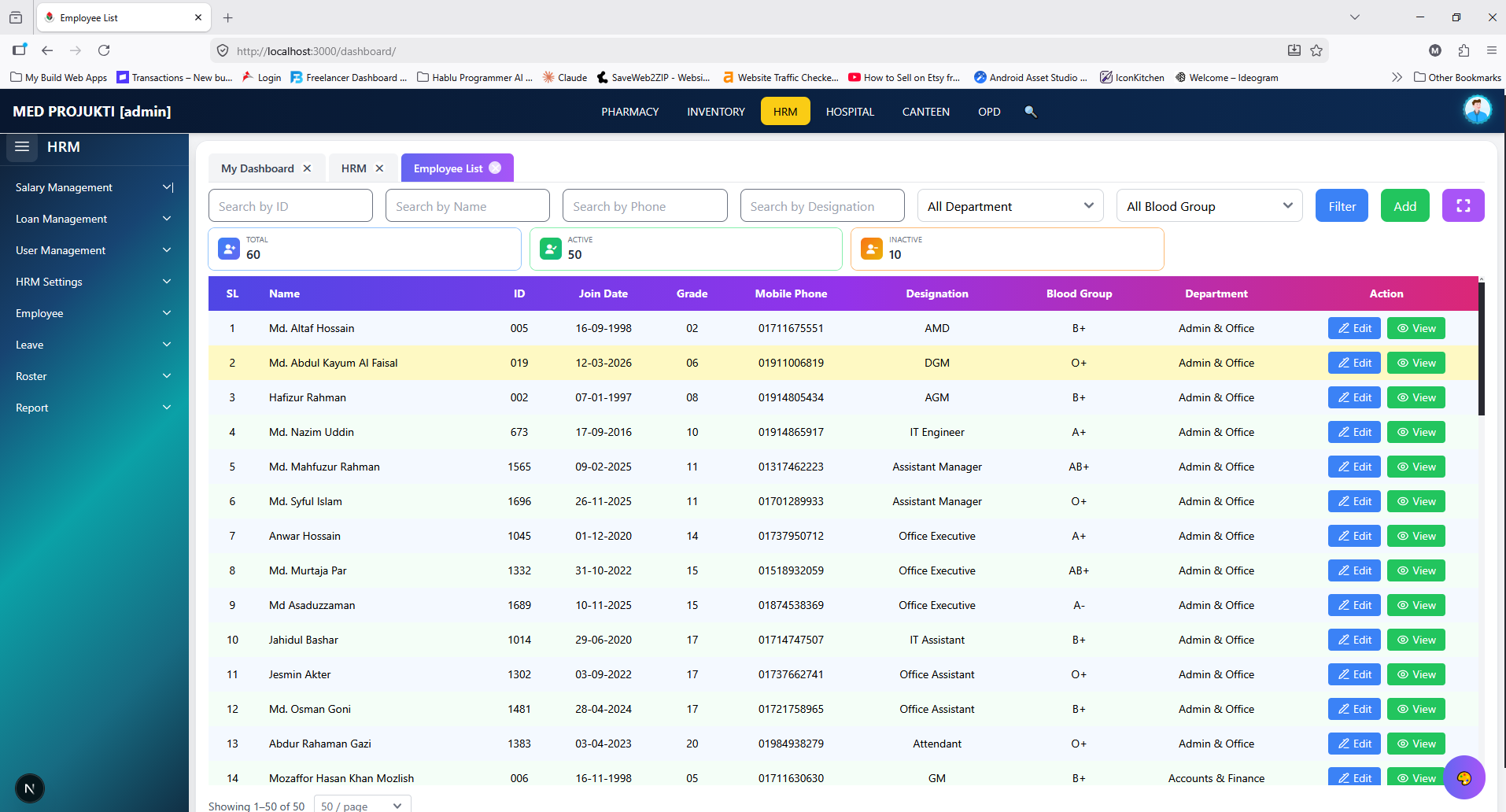
Task: Open the user profile avatar
Action: [x=1477, y=110]
